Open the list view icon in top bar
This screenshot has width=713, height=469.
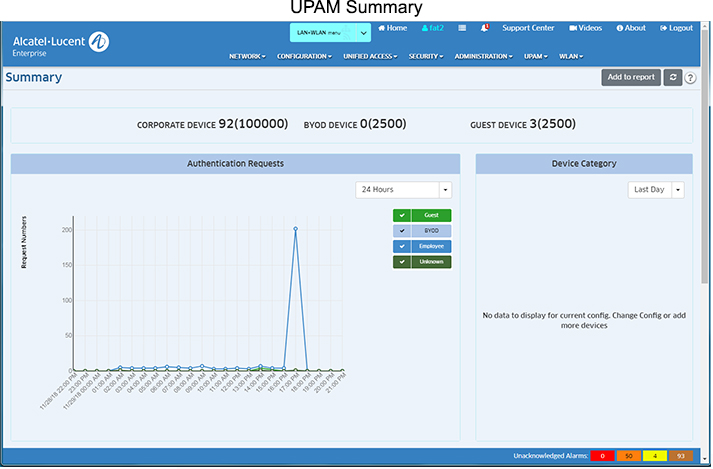(x=462, y=28)
